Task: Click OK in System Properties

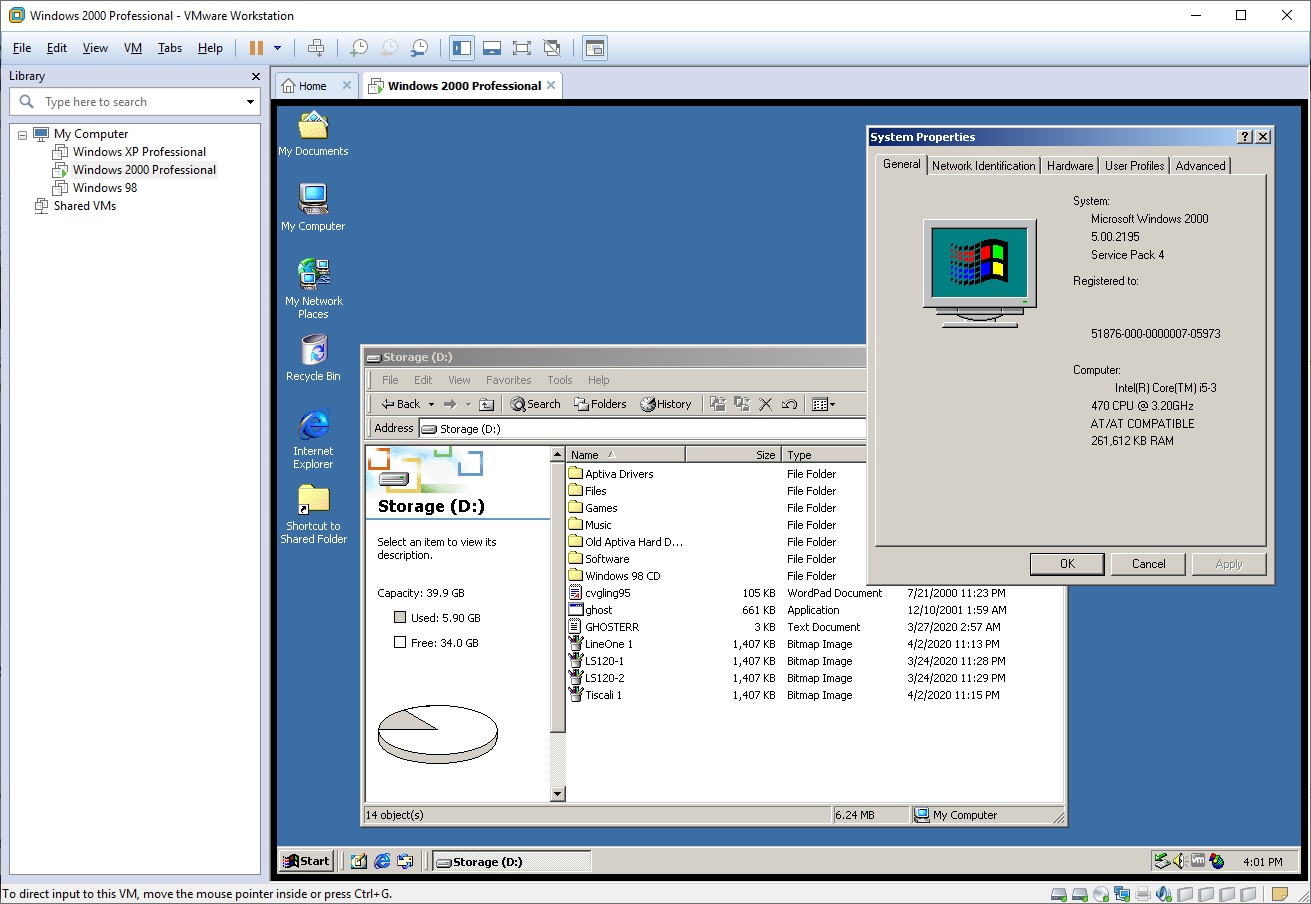Action: pos(1067,564)
